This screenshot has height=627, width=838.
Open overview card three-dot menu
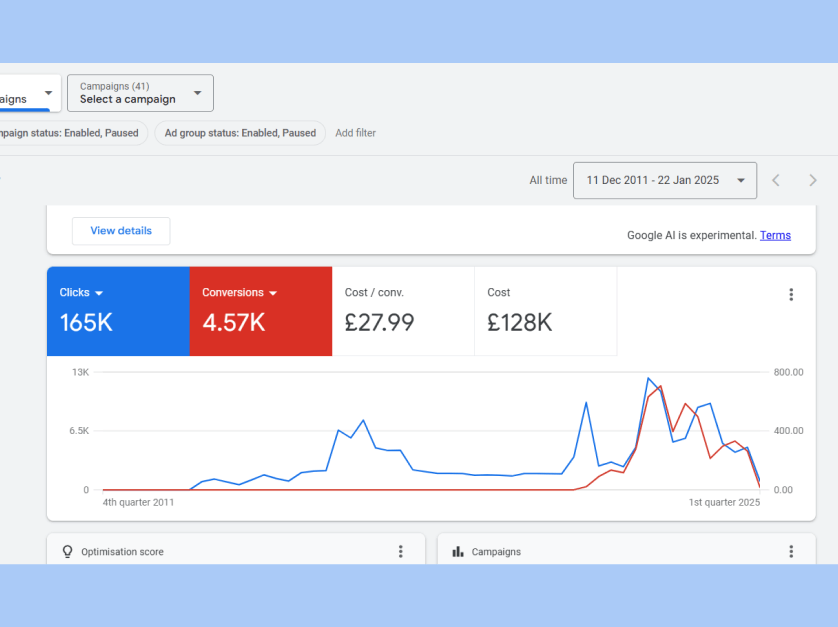pos(790,294)
